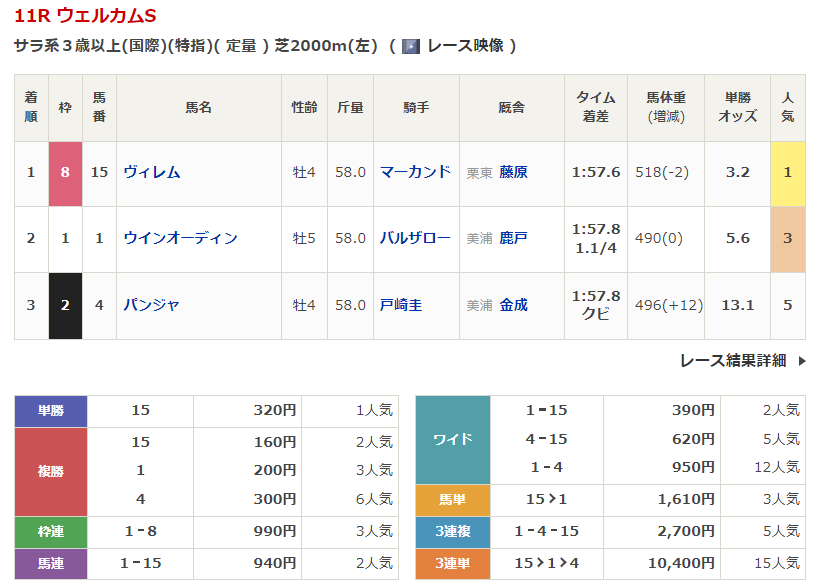Open jockey 戸崎圭 link

pyautogui.click(x=401, y=304)
